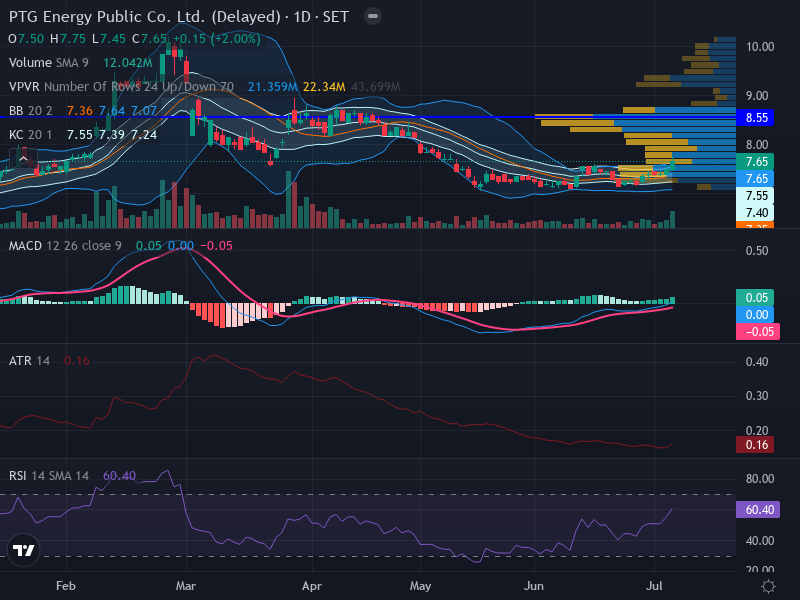This screenshot has width=800, height=600.
Task: Click the 80.00 RSI scale label
Action: click(x=760, y=479)
